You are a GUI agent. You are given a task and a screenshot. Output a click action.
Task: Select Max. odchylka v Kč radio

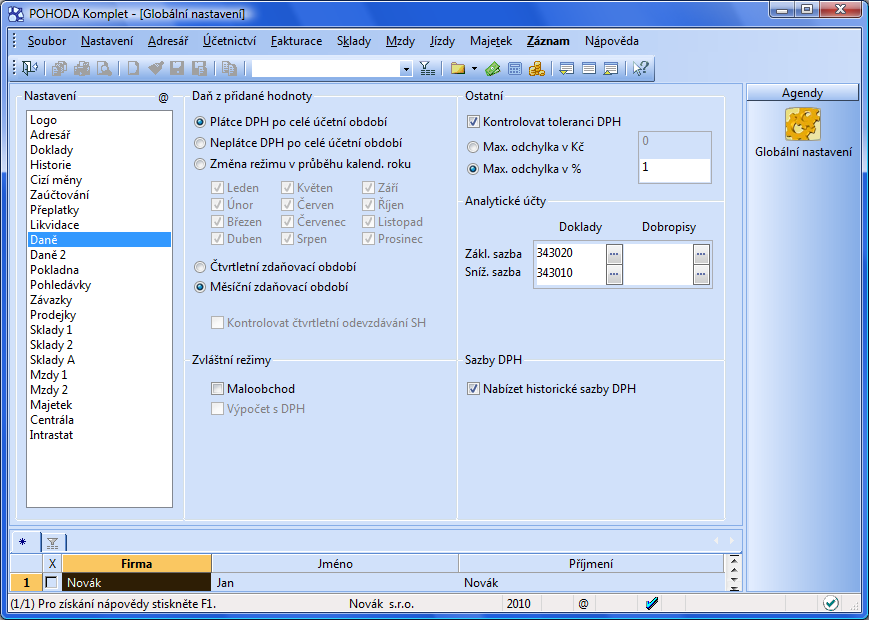pyautogui.click(x=473, y=147)
